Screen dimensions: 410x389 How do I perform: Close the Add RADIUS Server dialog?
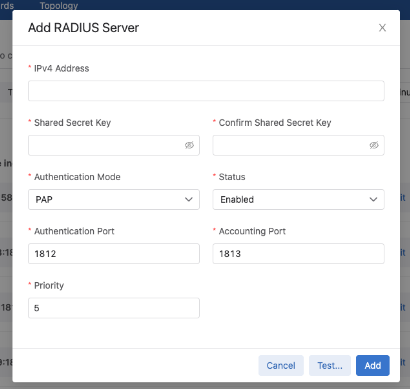[382, 28]
